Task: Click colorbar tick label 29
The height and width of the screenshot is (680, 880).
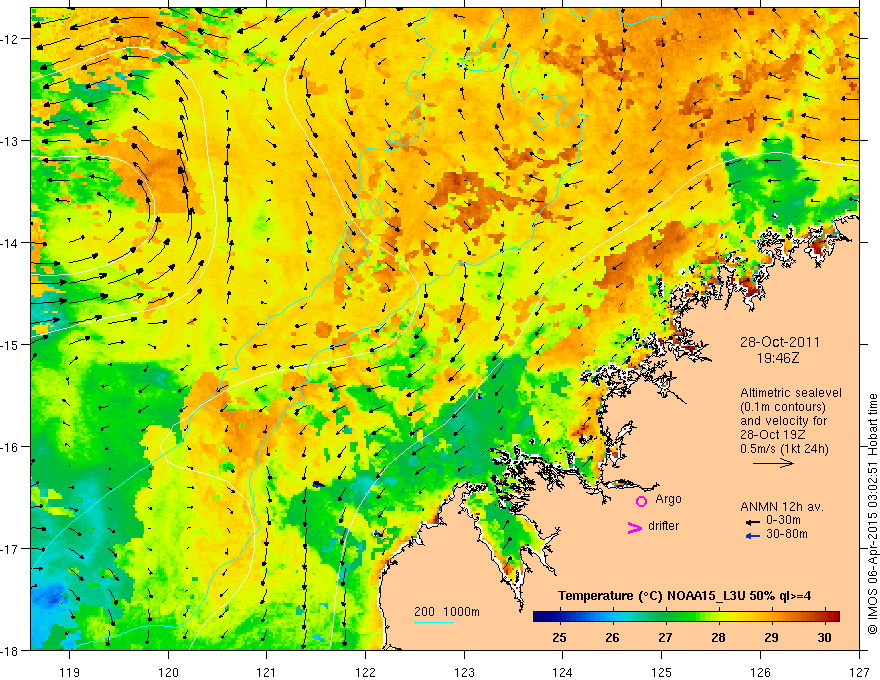Action: click(x=771, y=638)
